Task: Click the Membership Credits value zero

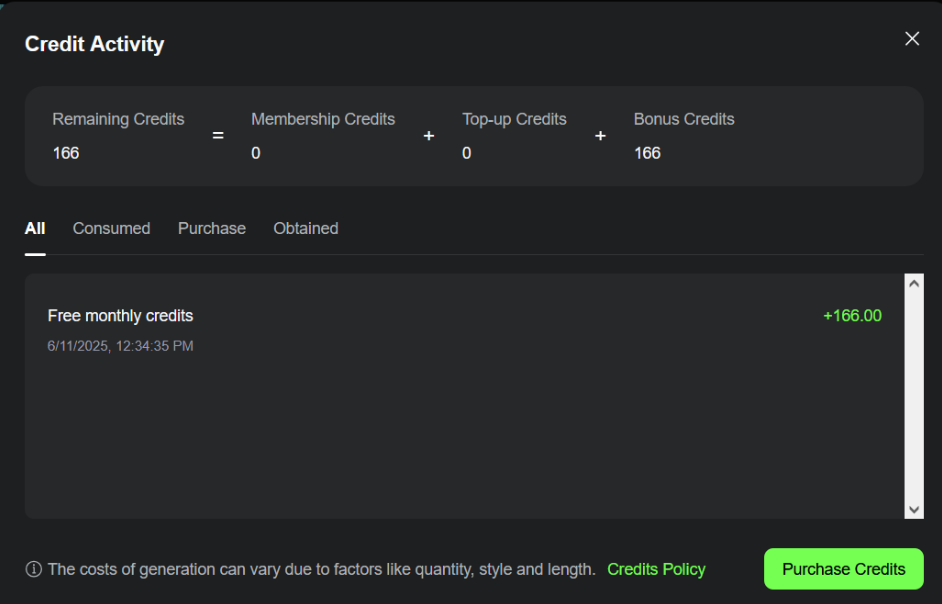Action: pos(256,153)
